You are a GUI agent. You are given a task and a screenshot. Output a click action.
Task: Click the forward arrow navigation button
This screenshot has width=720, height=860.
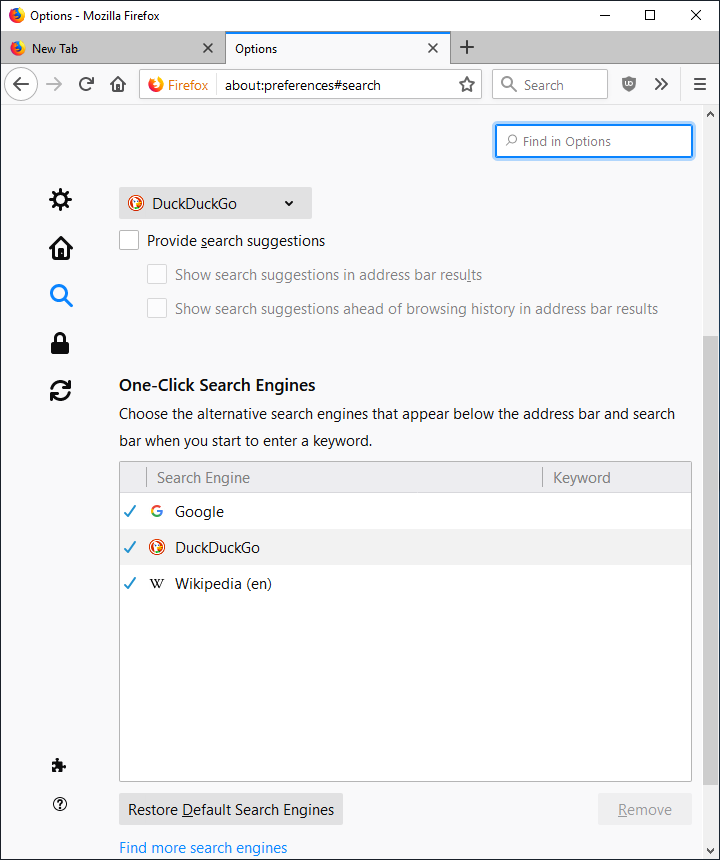[54, 84]
